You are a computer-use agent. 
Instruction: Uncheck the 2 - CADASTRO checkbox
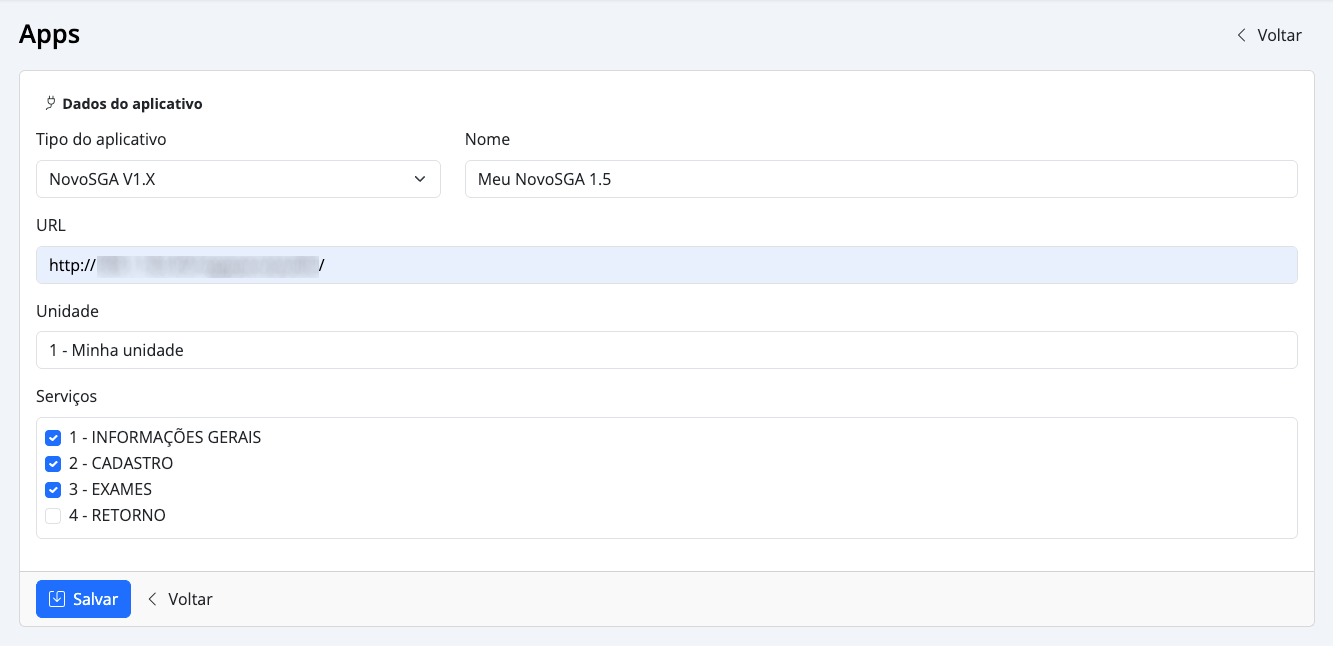tap(53, 464)
